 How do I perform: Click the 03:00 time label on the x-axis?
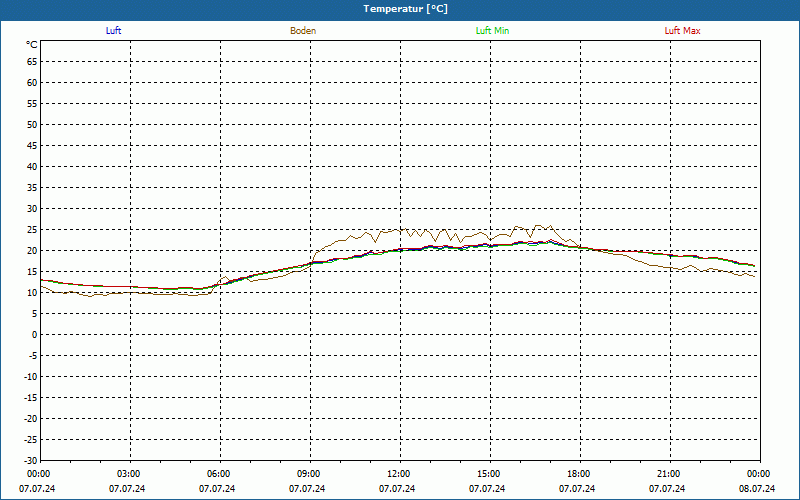131,474
